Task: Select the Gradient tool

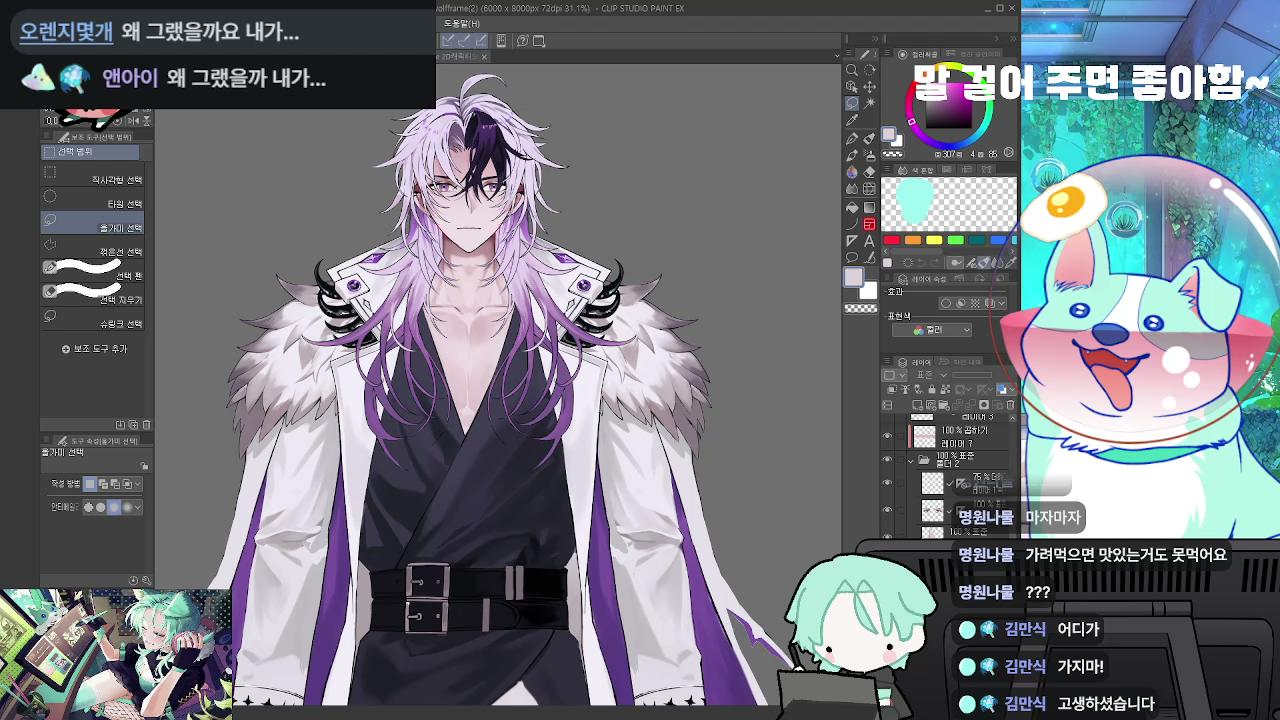Action: point(869,207)
